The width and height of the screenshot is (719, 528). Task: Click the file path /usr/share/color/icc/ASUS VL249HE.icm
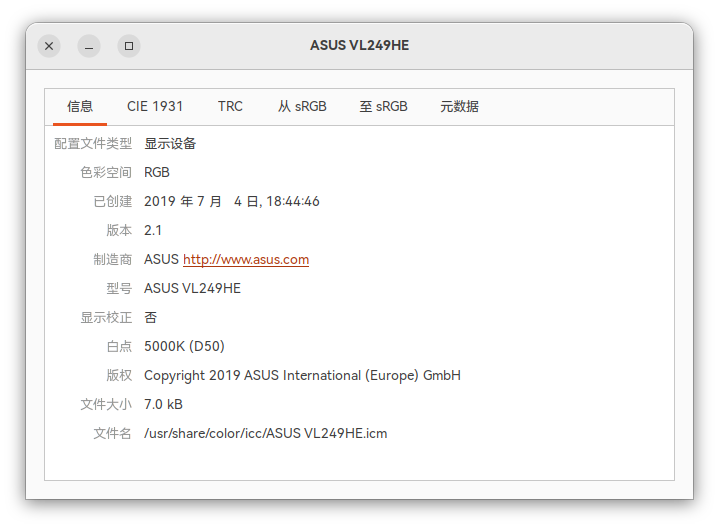click(265, 434)
